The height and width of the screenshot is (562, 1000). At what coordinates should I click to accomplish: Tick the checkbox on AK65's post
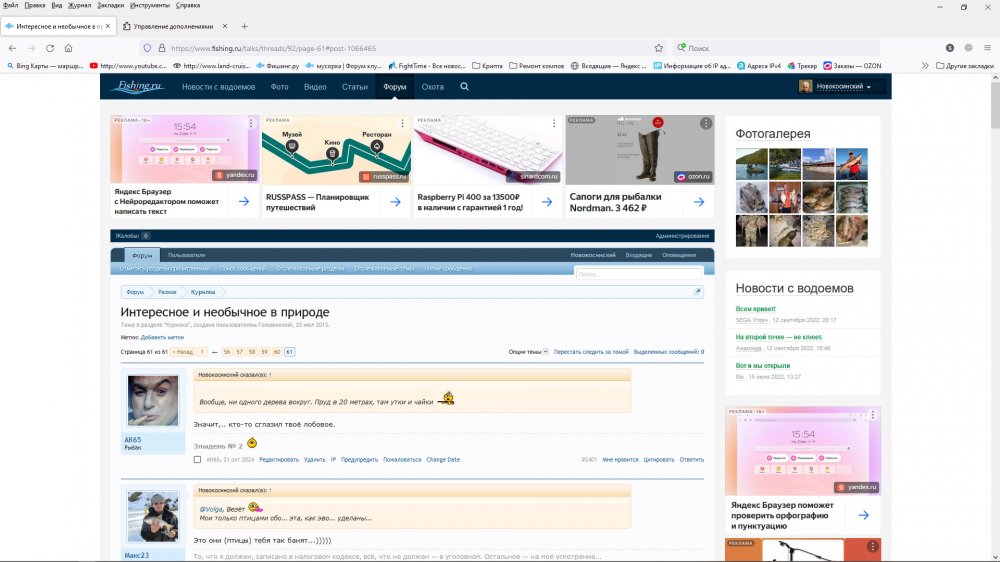[198, 459]
